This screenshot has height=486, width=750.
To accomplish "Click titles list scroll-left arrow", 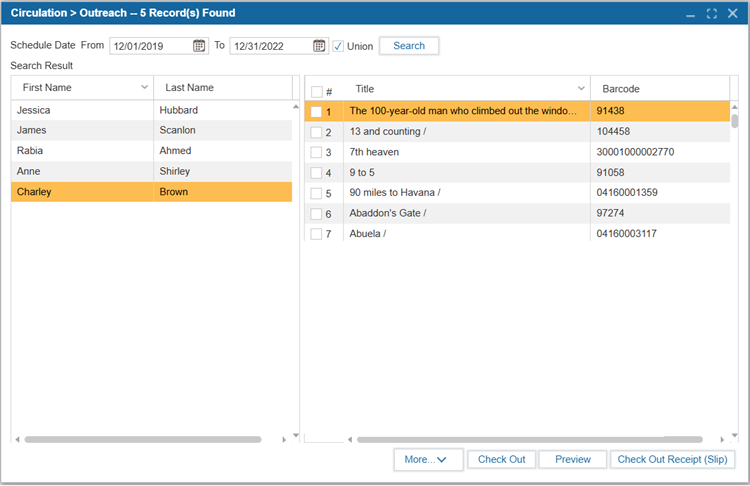I will (350, 439).
